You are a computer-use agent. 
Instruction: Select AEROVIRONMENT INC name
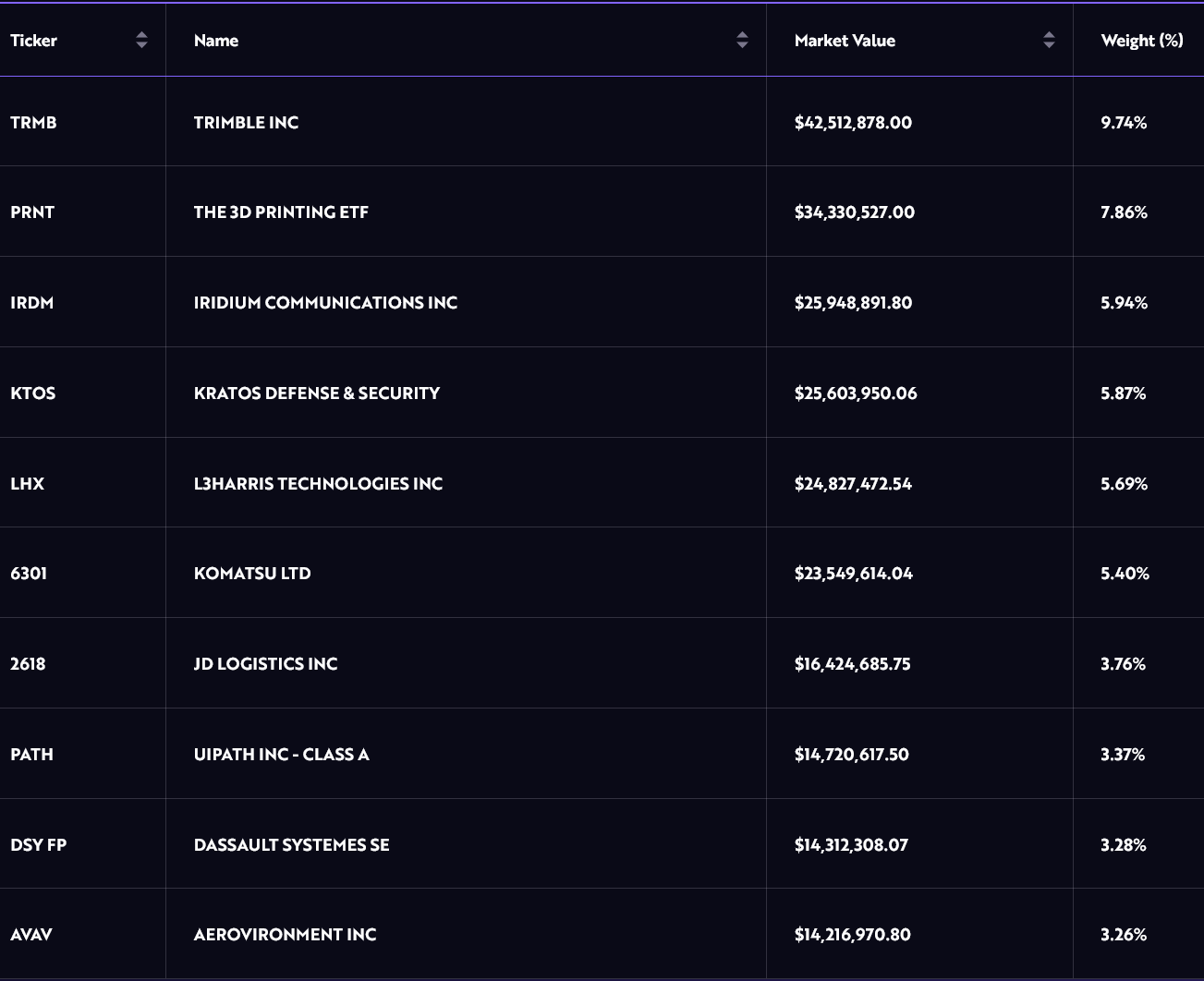(286, 935)
